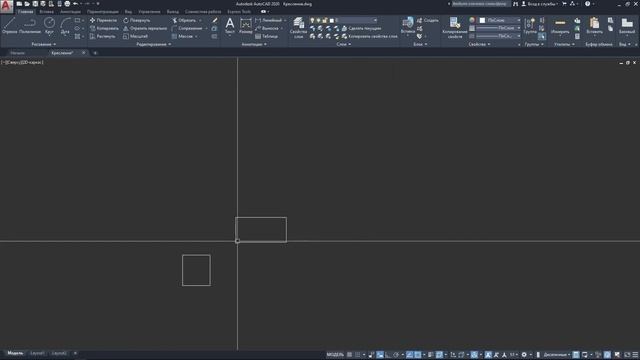This screenshot has width=640, height=360.
Task: Click the МОДЕЛЬ status bar button
Action: [335, 355]
